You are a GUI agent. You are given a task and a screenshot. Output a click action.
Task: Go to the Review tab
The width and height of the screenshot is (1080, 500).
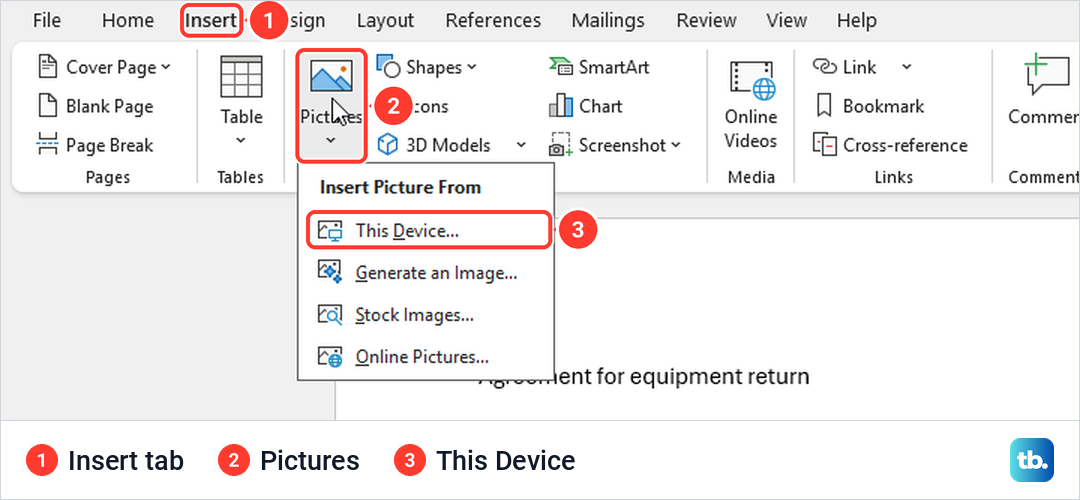pos(706,21)
